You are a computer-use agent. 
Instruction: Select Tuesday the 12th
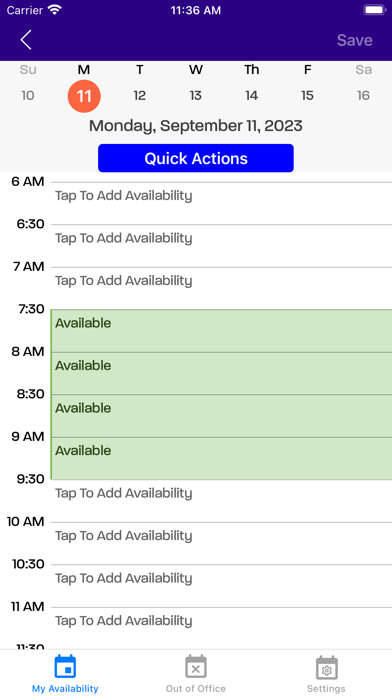[x=140, y=96]
